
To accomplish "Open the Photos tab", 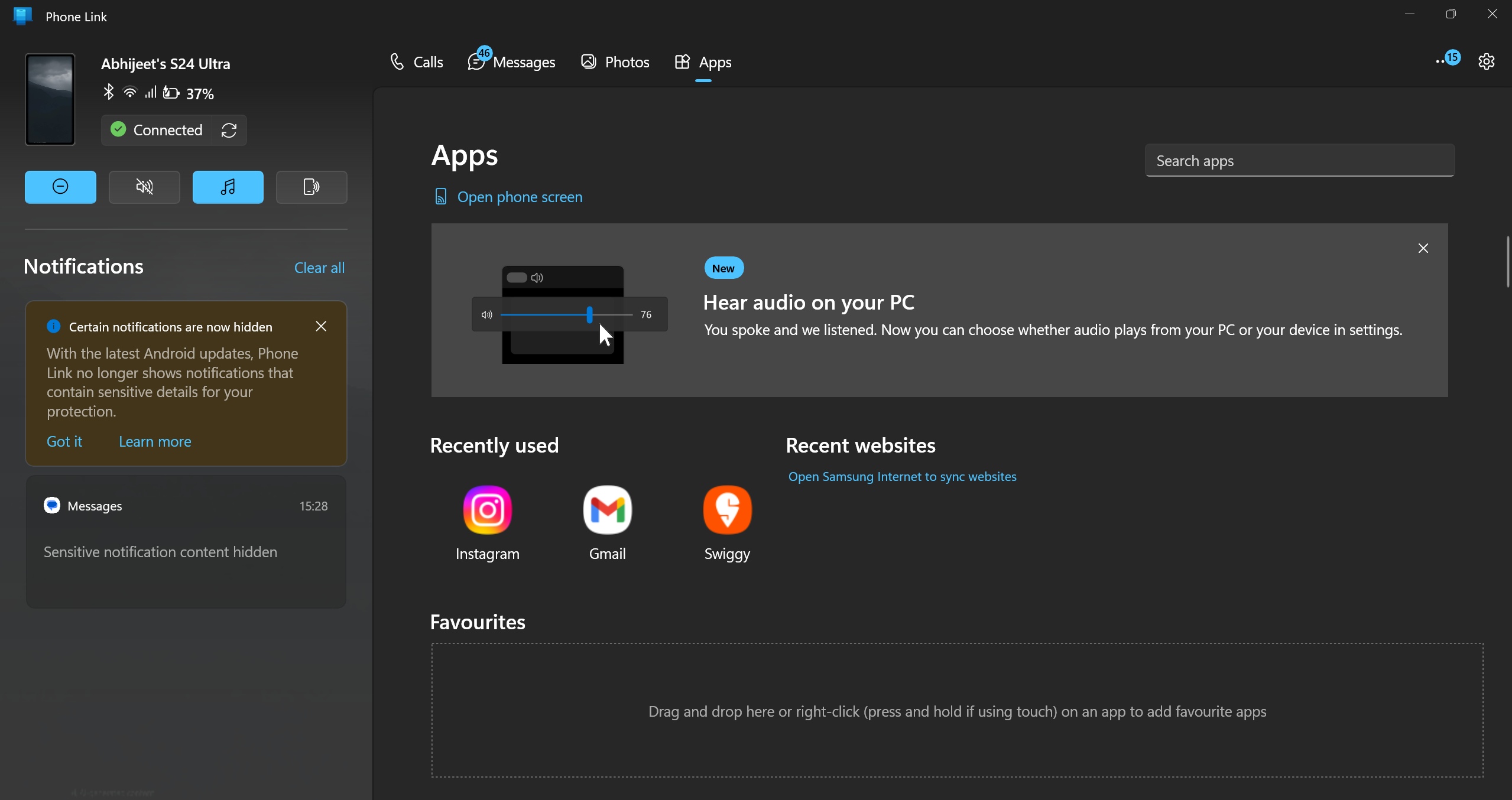I will click(615, 62).
